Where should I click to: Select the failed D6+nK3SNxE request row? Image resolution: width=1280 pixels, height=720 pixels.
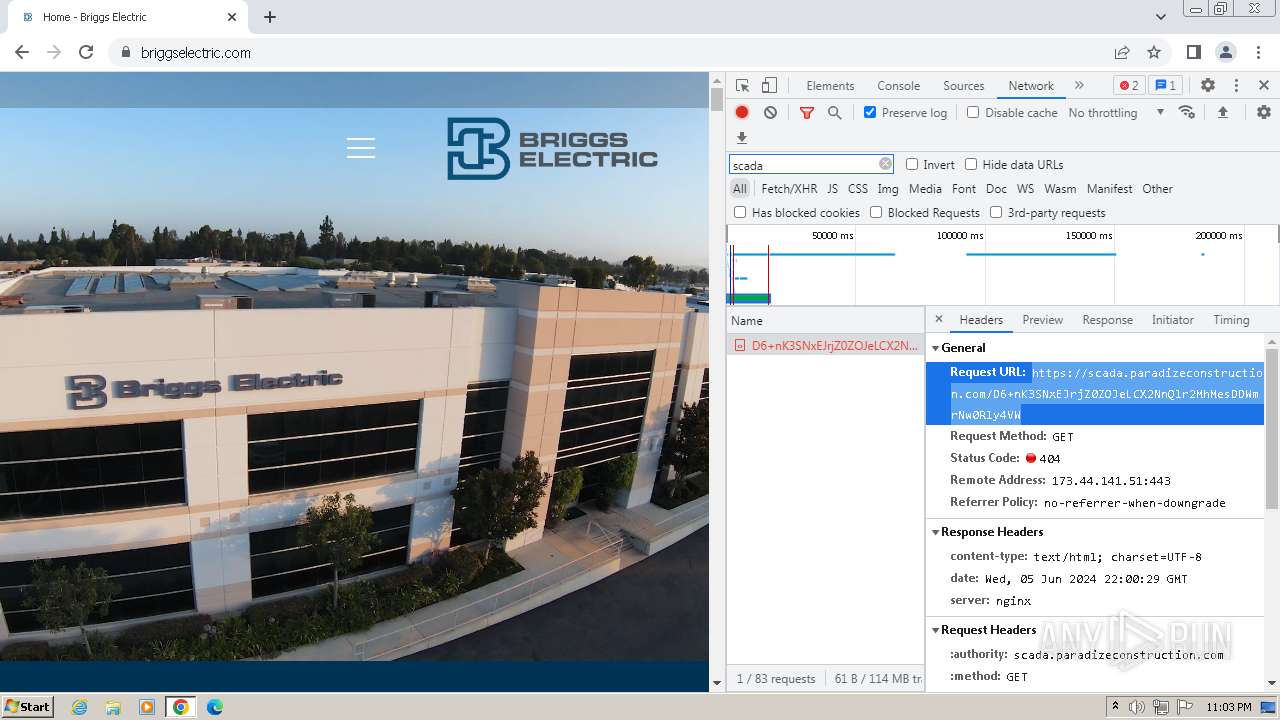click(825, 345)
